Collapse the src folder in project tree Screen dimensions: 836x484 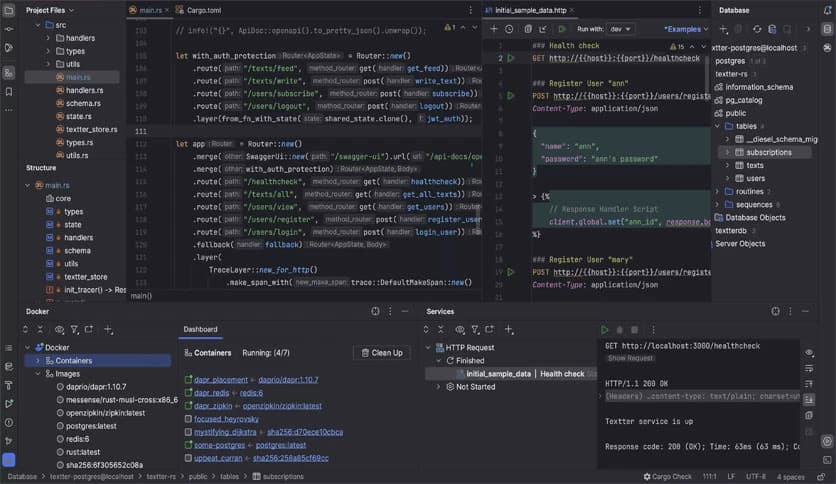tap(37, 25)
